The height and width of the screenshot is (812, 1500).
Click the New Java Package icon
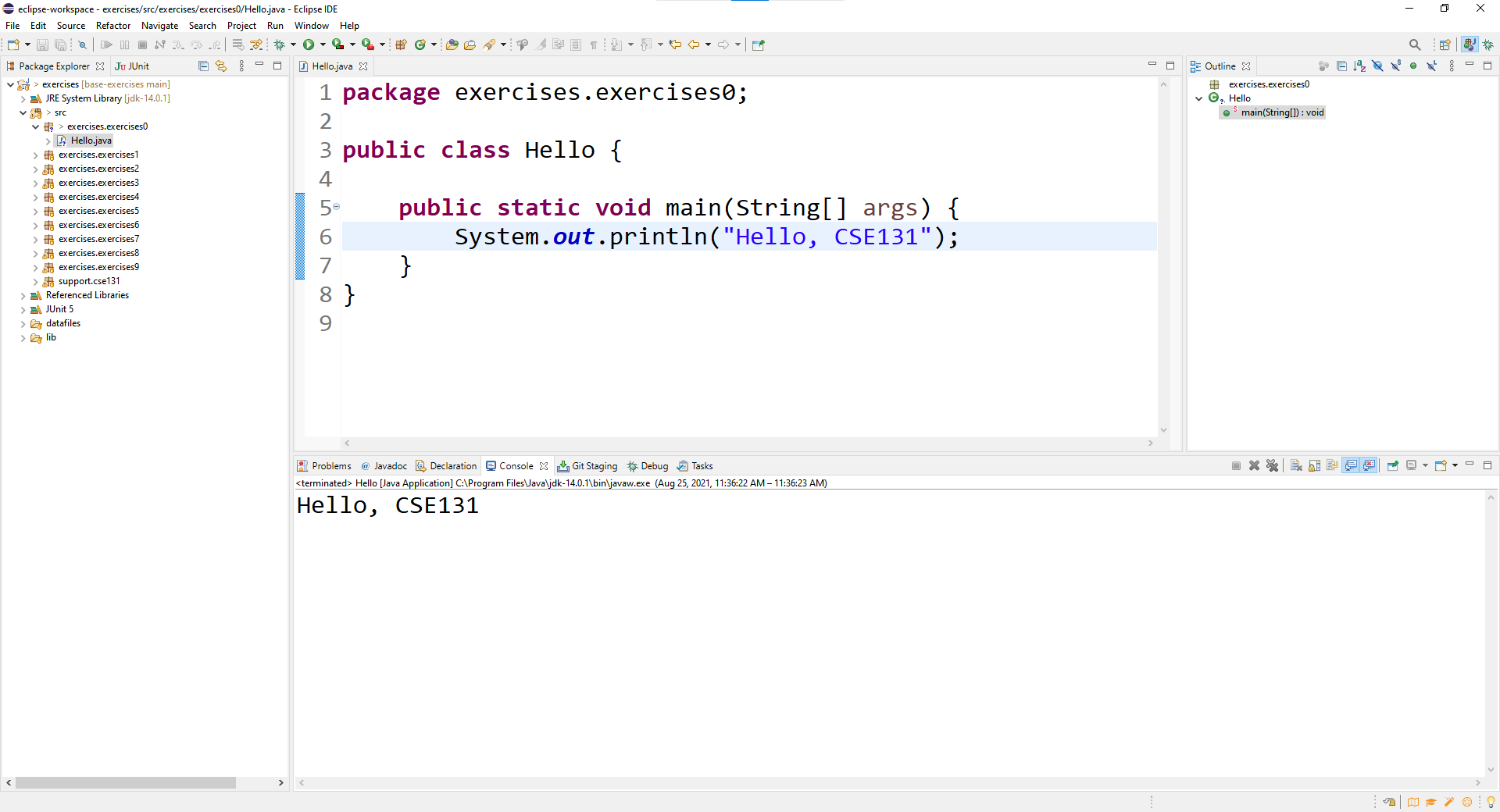click(x=401, y=45)
